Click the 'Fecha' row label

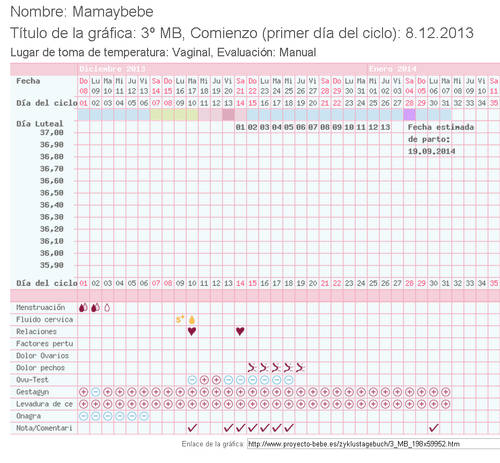coord(28,81)
